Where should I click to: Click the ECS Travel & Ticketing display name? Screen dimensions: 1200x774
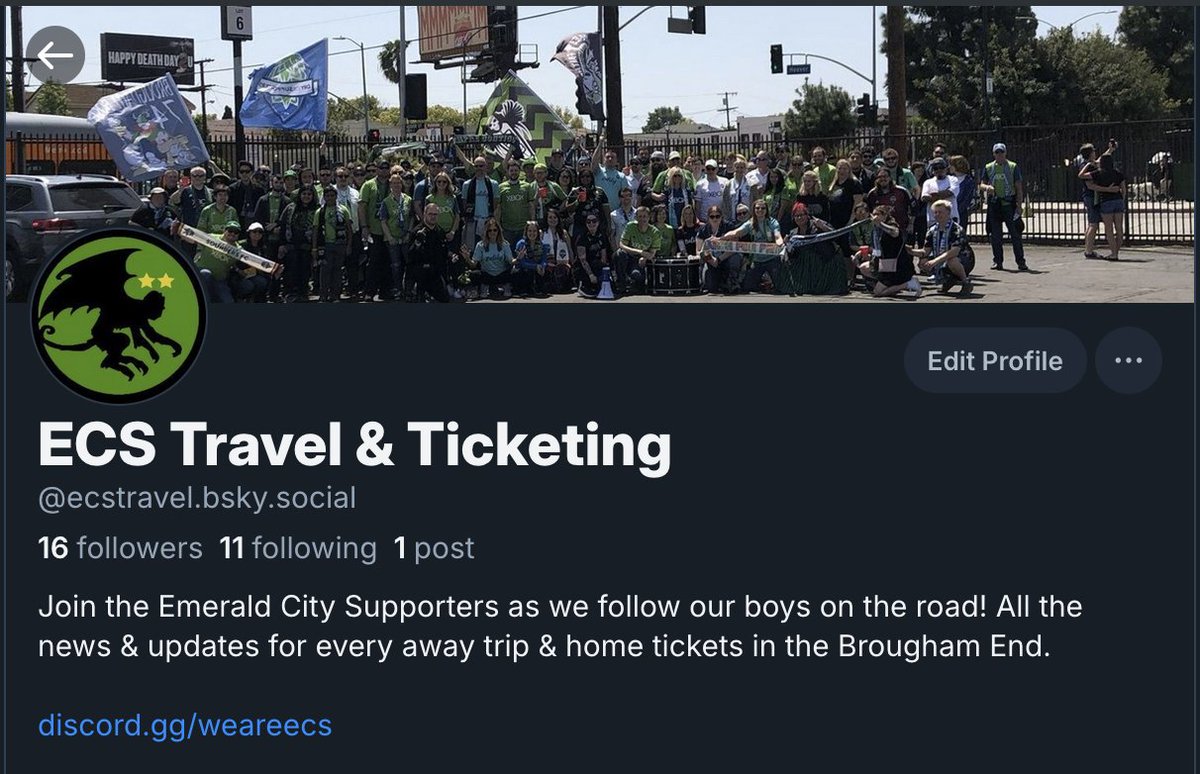pyautogui.click(x=354, y=446)
